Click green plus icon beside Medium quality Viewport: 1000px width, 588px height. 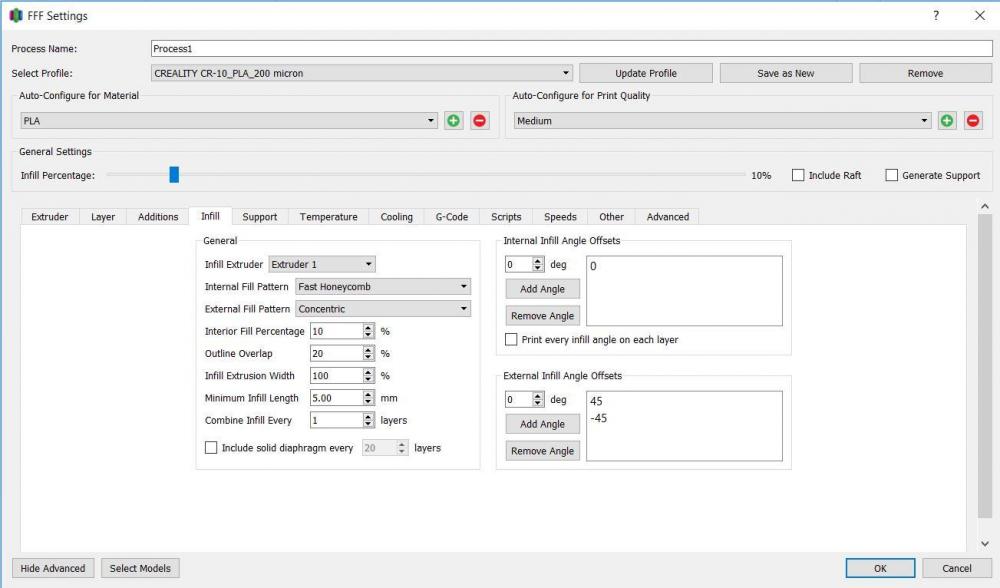947,121
